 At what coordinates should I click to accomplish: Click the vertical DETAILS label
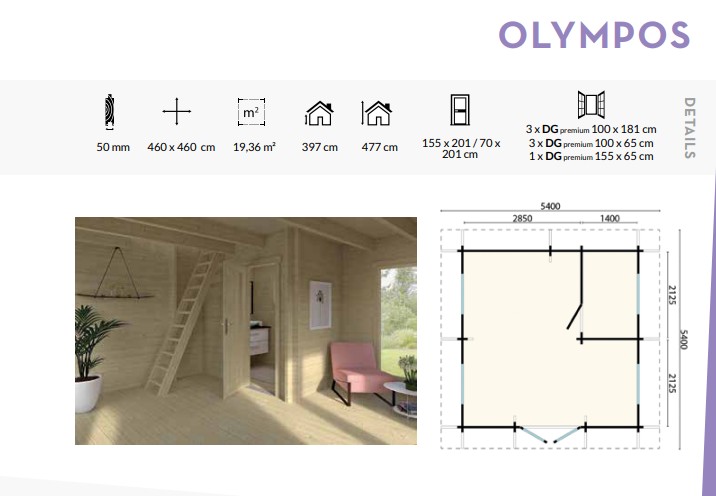690,128
